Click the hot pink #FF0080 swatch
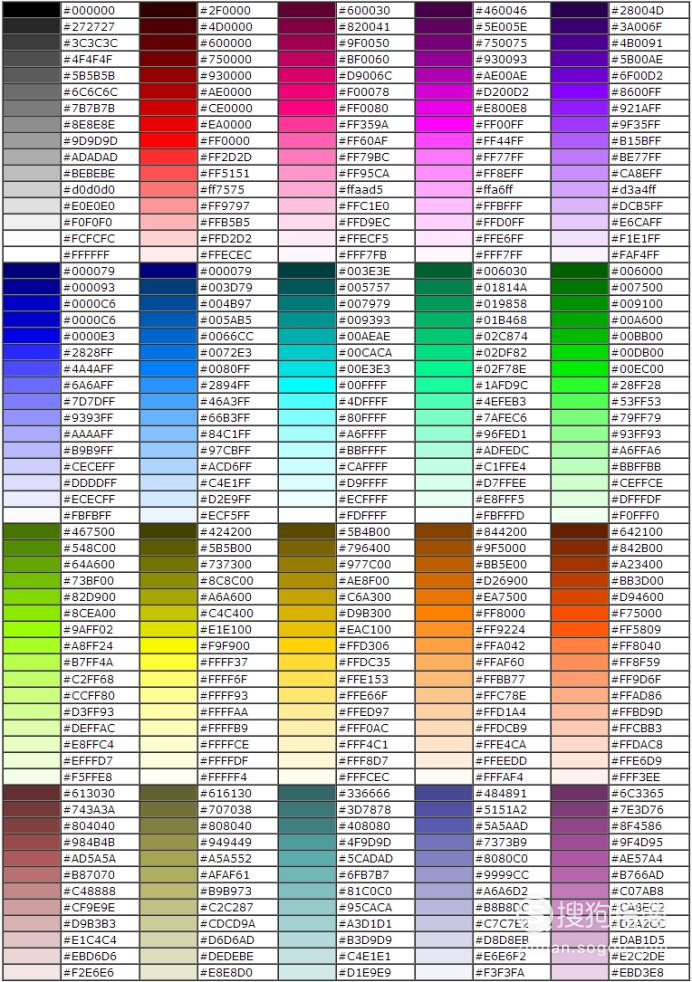692x982 pixels. point(307,108)
